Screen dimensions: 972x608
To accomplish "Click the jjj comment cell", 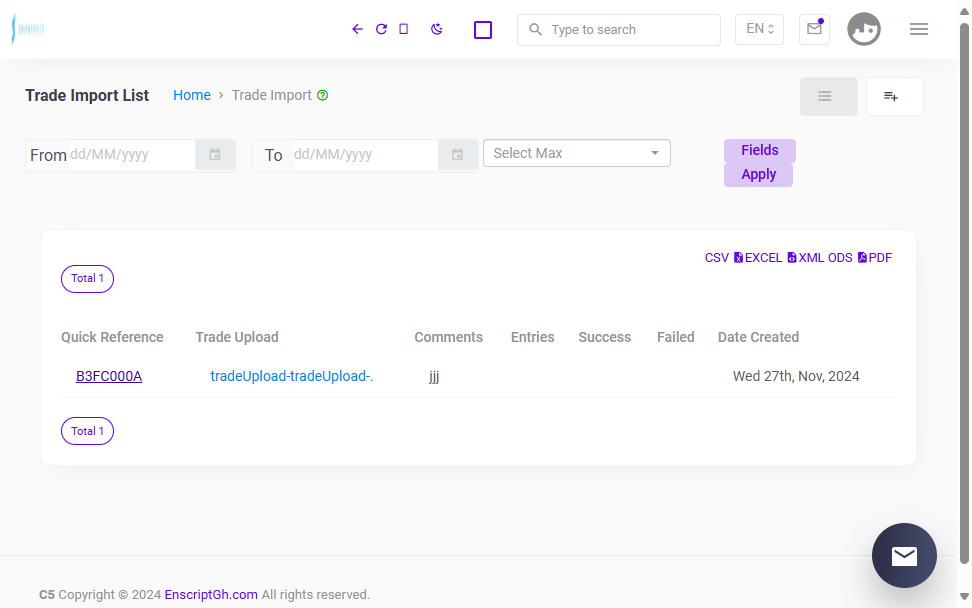I will [434, 376].
